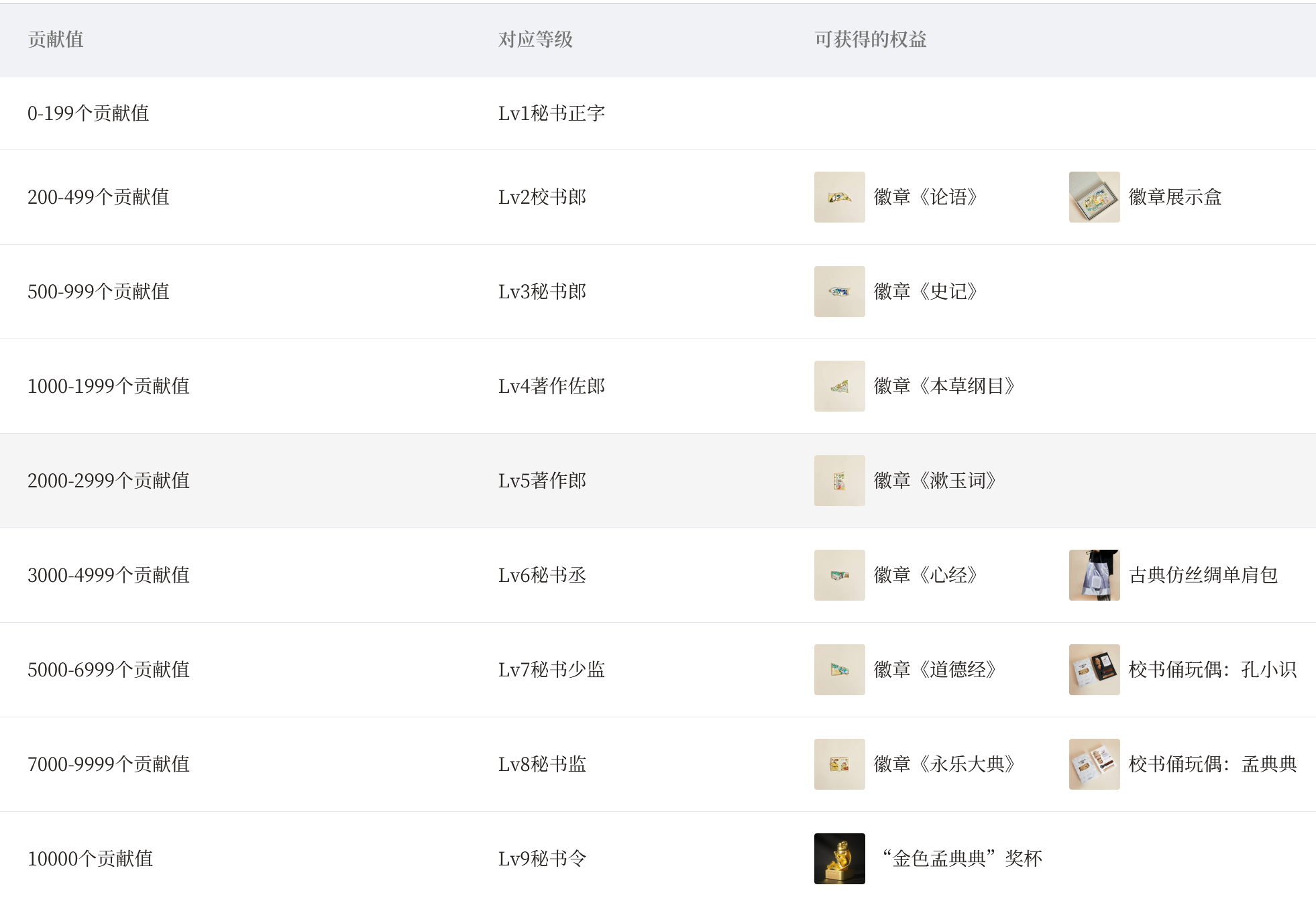Click the 徽章展示盒 reward label
This screenshot has height=901, width=1316.
[1174, 197]
